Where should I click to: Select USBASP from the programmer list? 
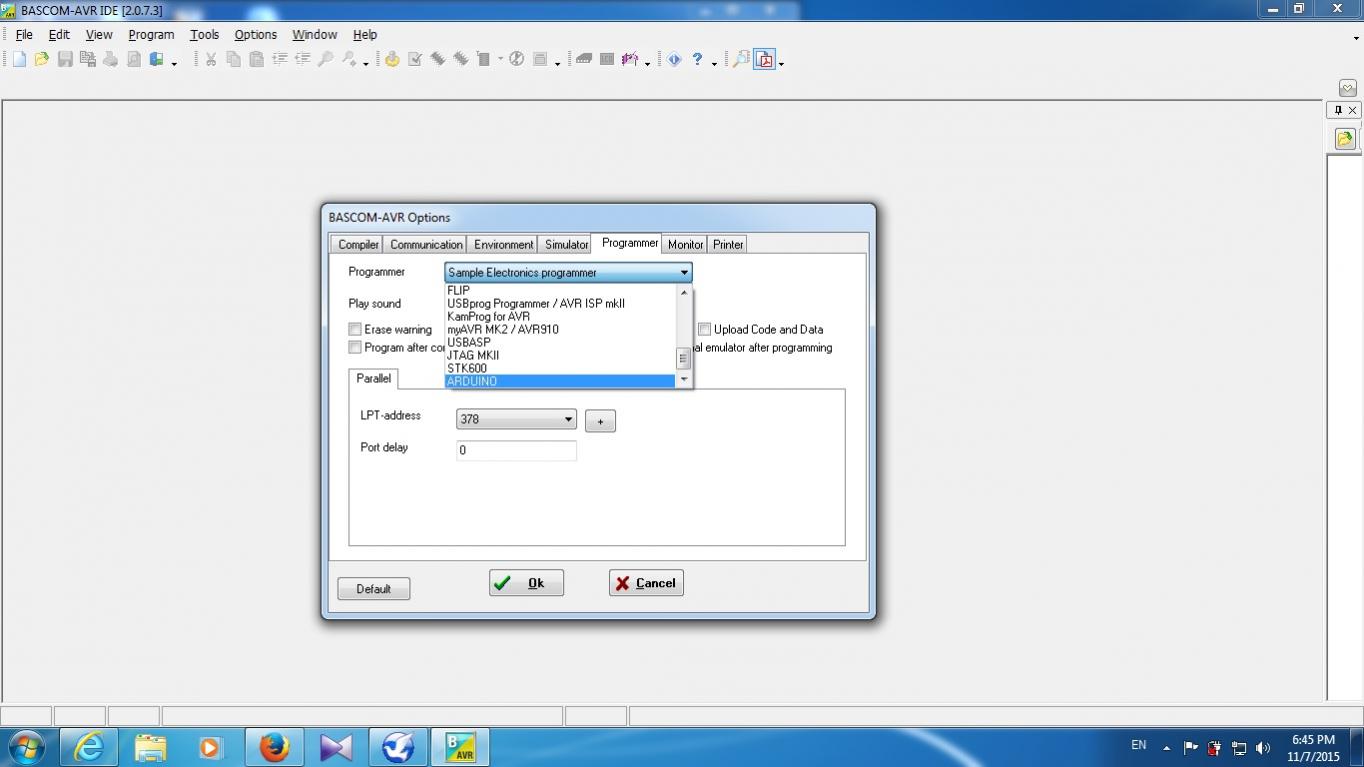pos(469,342)
